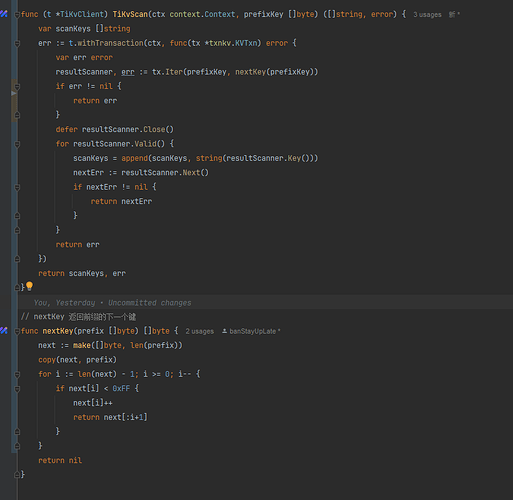
Task: Click the gutter icon beside nextKey function
Action: 4,331
